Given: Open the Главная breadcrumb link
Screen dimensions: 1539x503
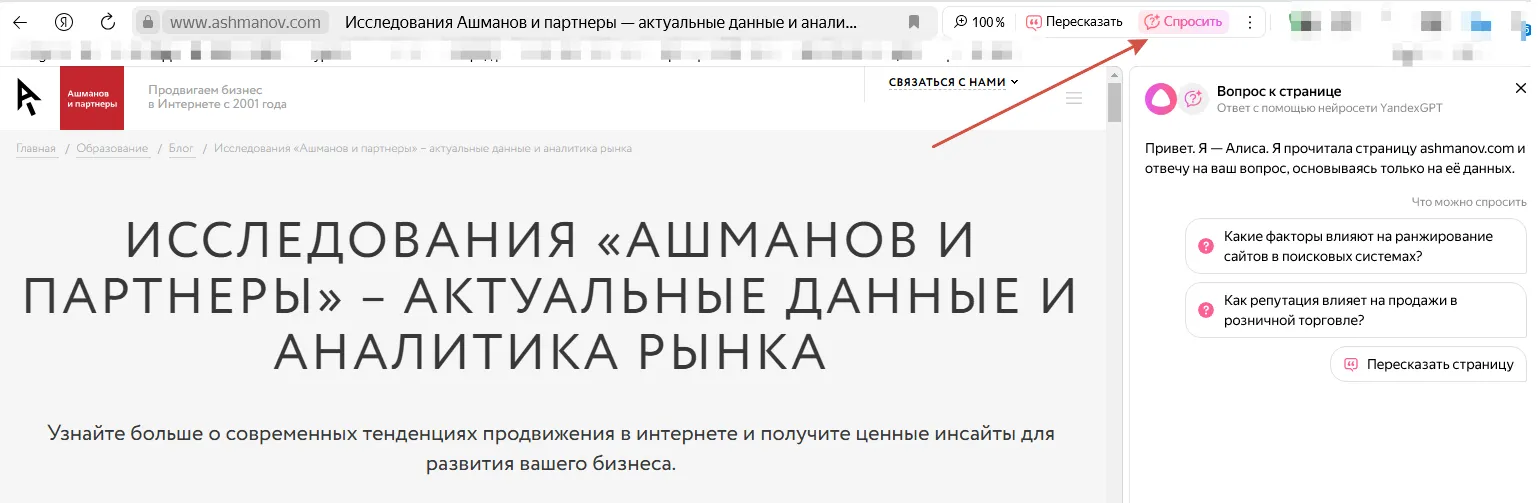Looking at the screenshot, I should click(x=36, y=149).
